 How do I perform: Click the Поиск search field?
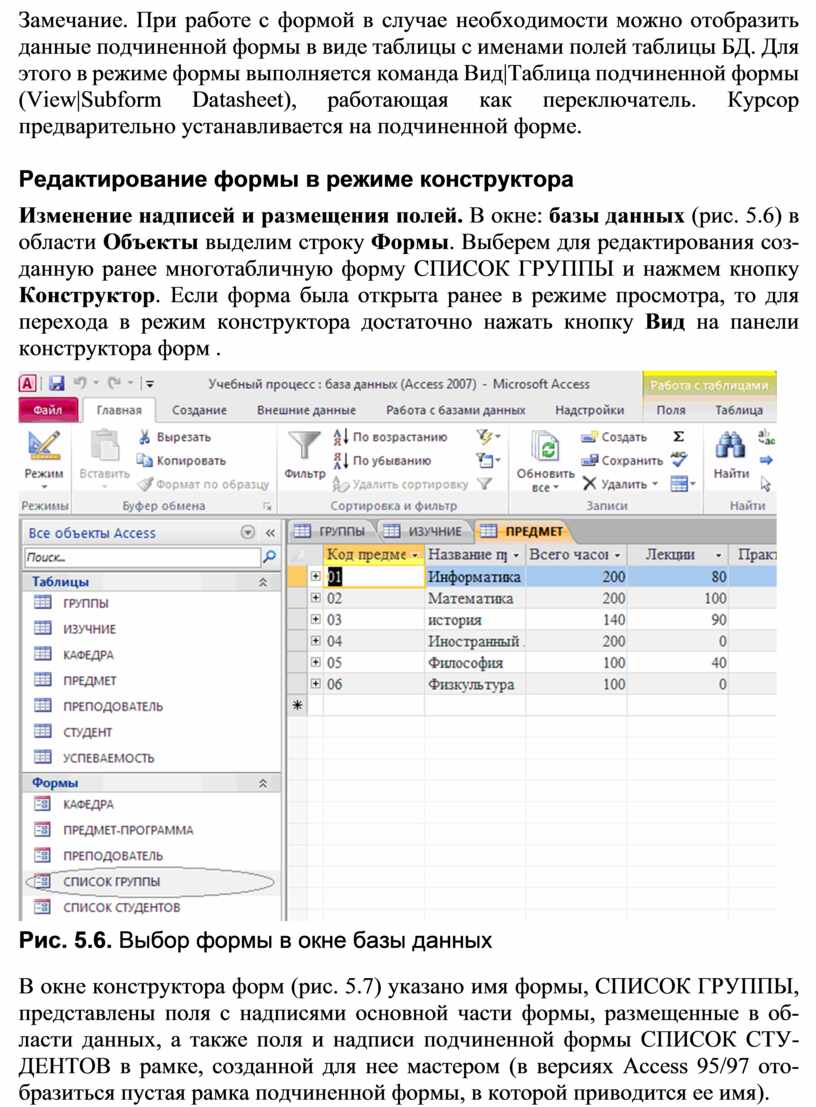click(142, 557)
